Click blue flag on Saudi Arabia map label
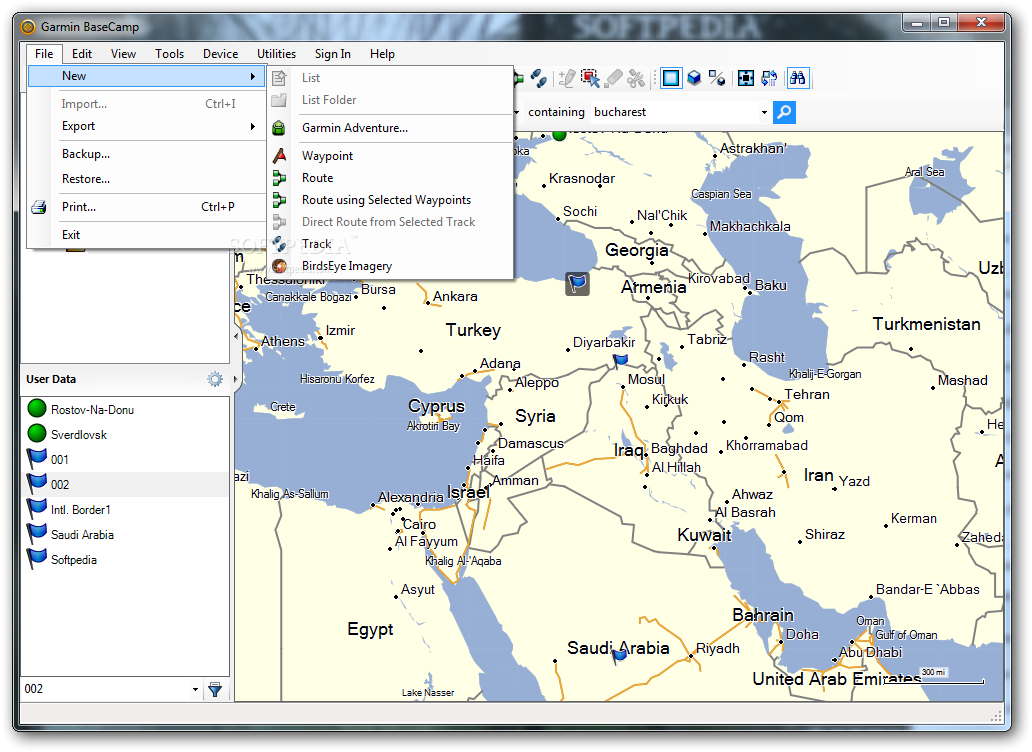The width and height of the screenshot is (1032, 752). [619, 655]
